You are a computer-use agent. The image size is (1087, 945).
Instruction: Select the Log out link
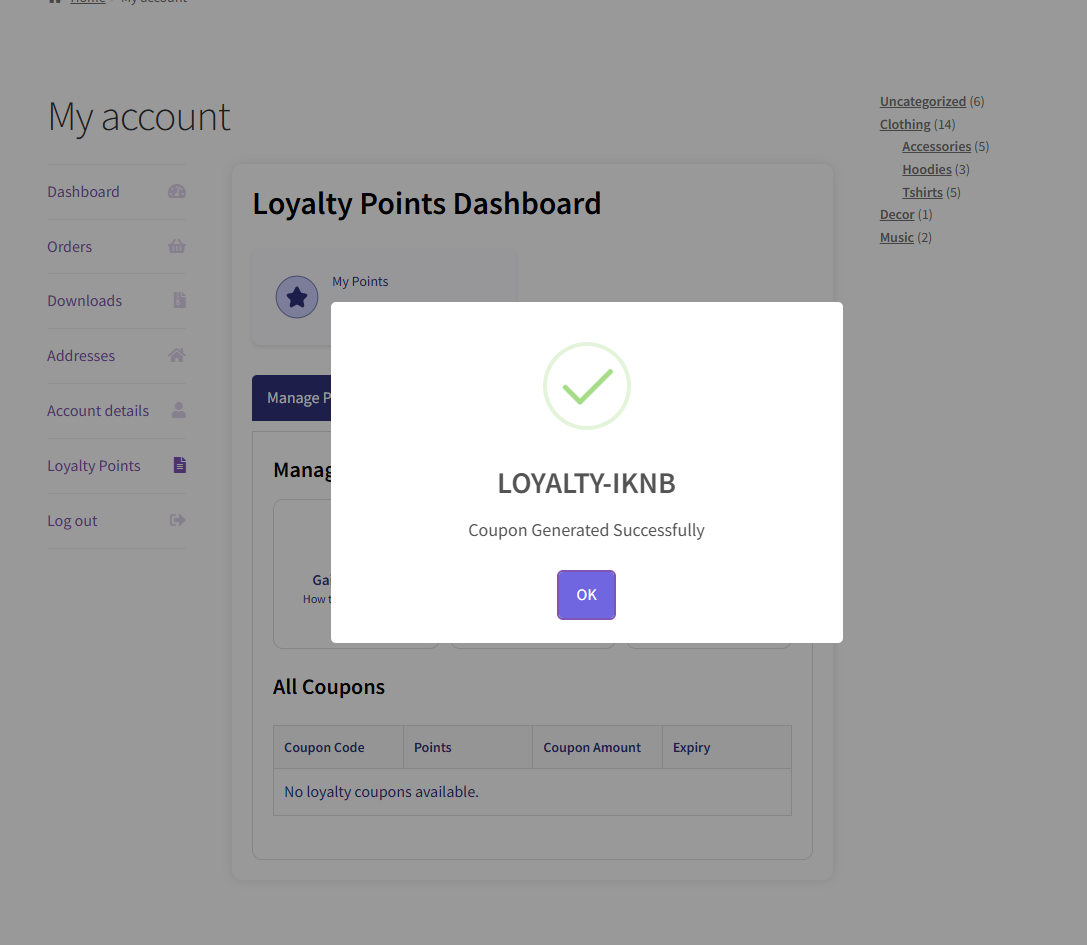click(72, 521)
